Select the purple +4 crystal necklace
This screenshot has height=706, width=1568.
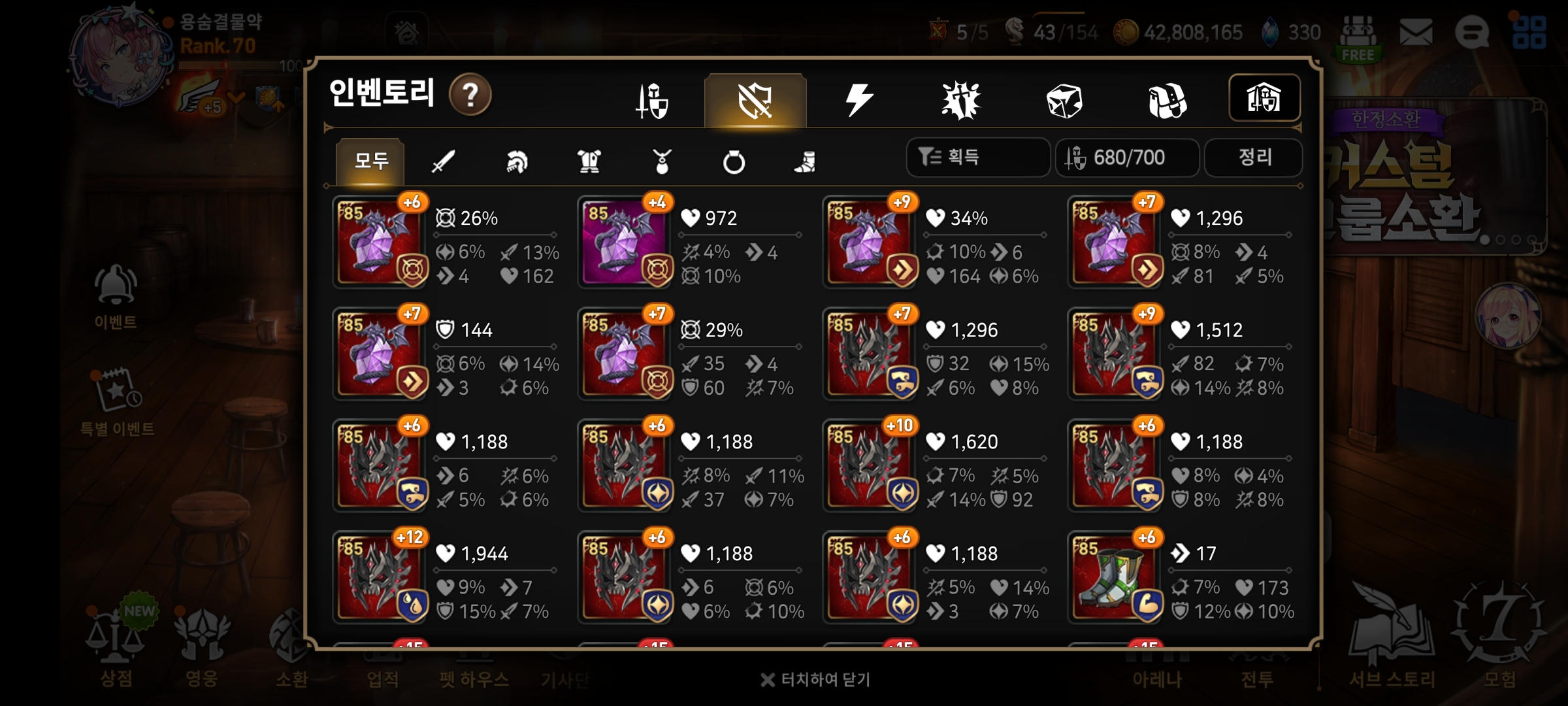point(625,242)
